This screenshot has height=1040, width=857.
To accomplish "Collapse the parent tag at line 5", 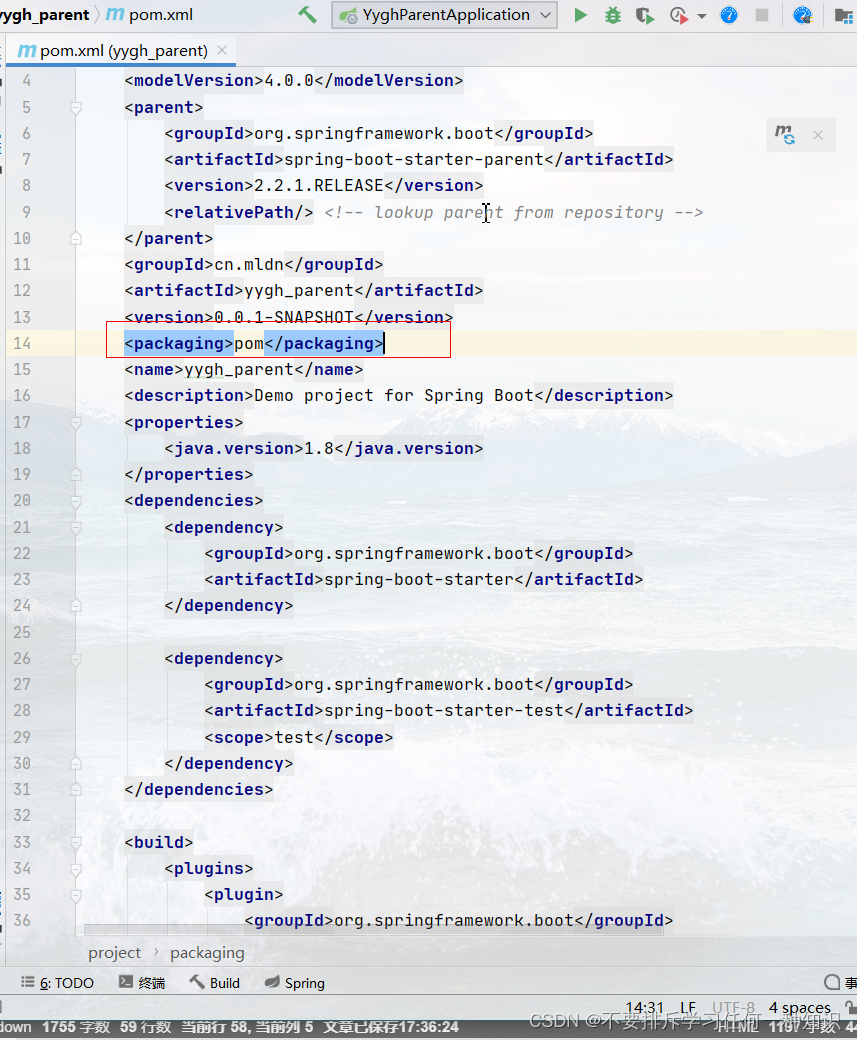I will click(x=76, y=107).
